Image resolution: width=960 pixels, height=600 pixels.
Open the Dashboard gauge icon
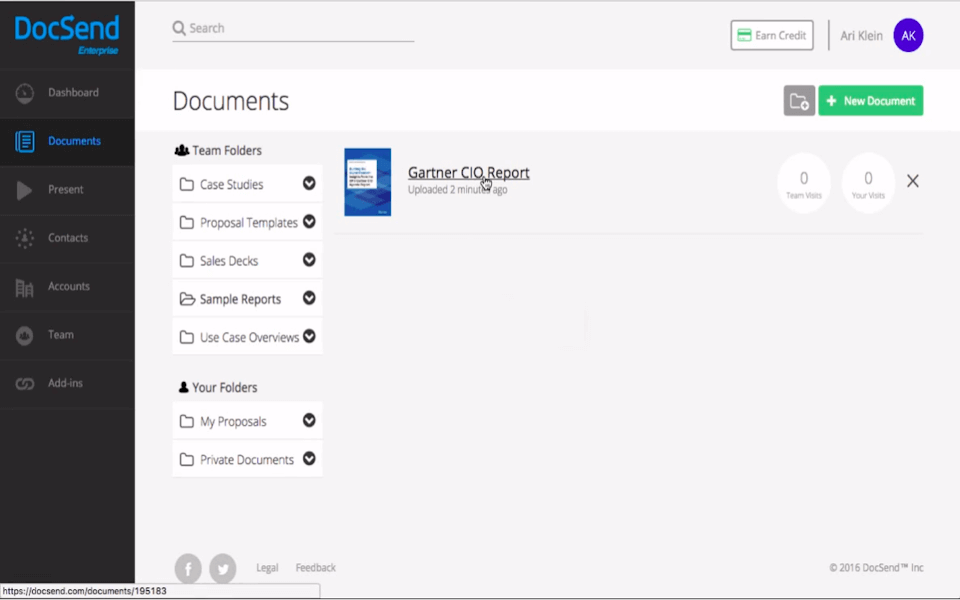click(x=24, y=93)
